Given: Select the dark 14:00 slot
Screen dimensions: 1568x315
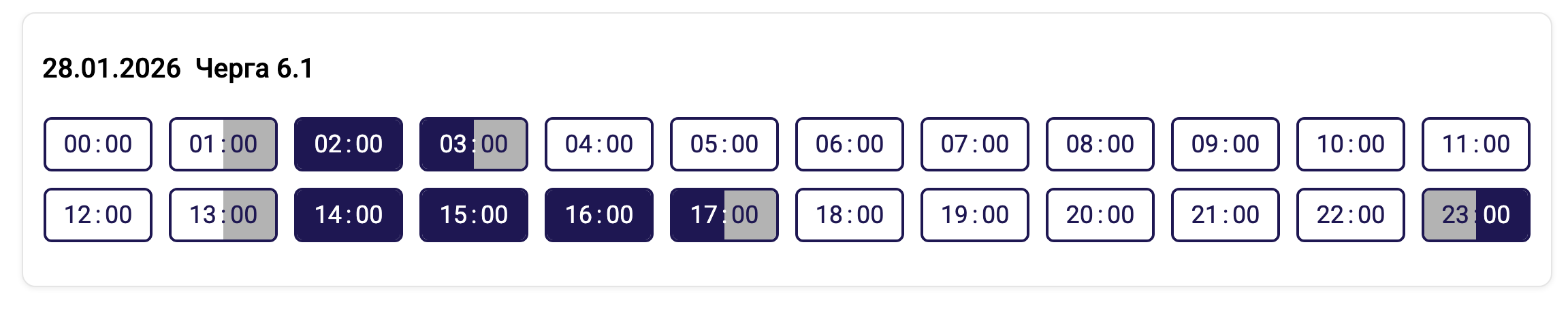Looking at the screenshot, I should tap(349, 215).
